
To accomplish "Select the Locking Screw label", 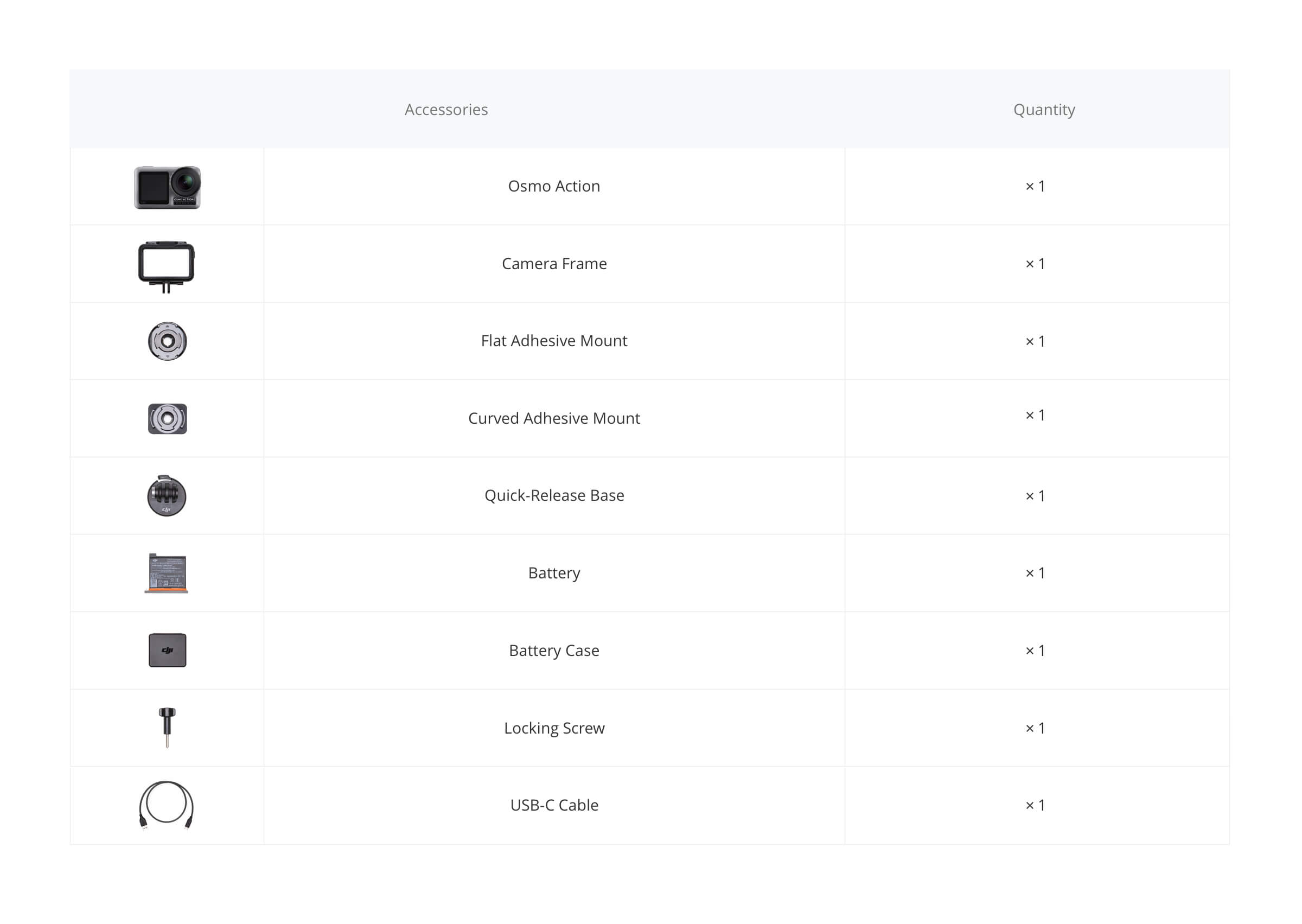I will pos(554,728).
